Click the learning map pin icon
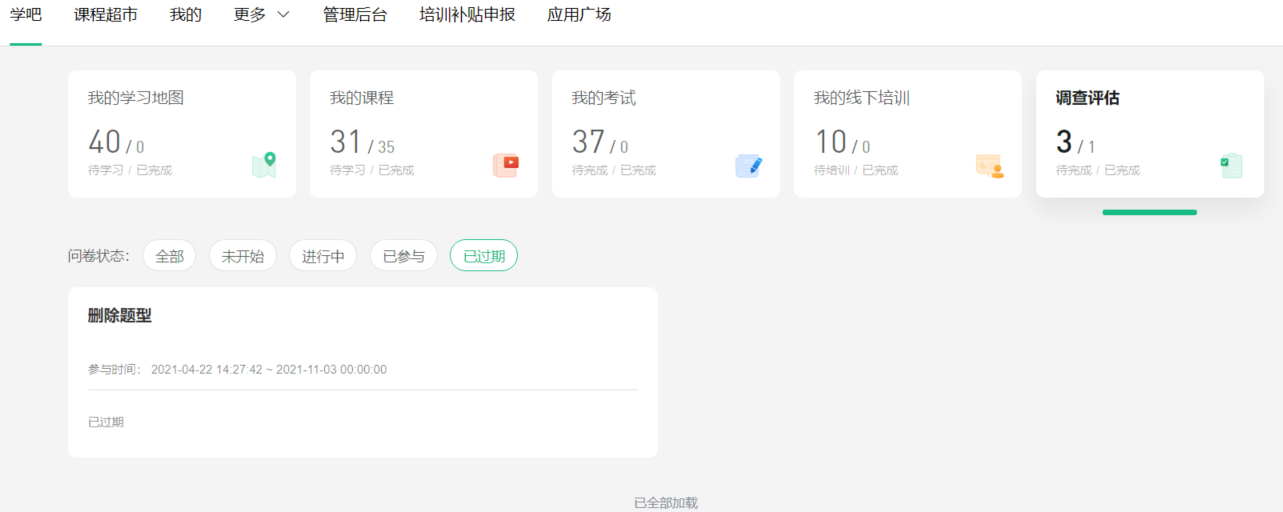 [264, 165]
